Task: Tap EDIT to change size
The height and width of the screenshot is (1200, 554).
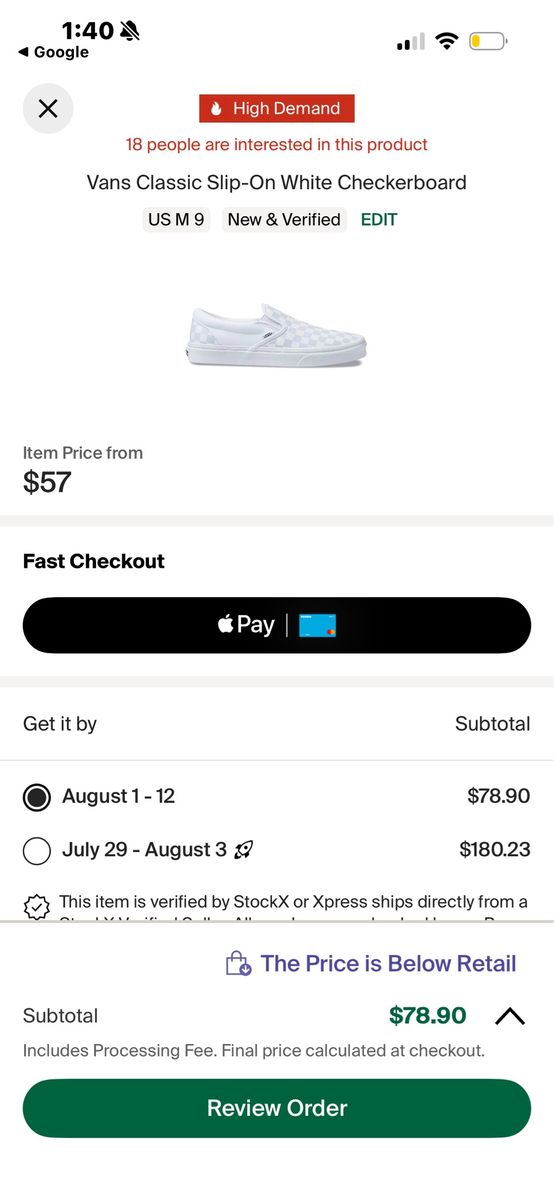Action: tap(379, 219)
